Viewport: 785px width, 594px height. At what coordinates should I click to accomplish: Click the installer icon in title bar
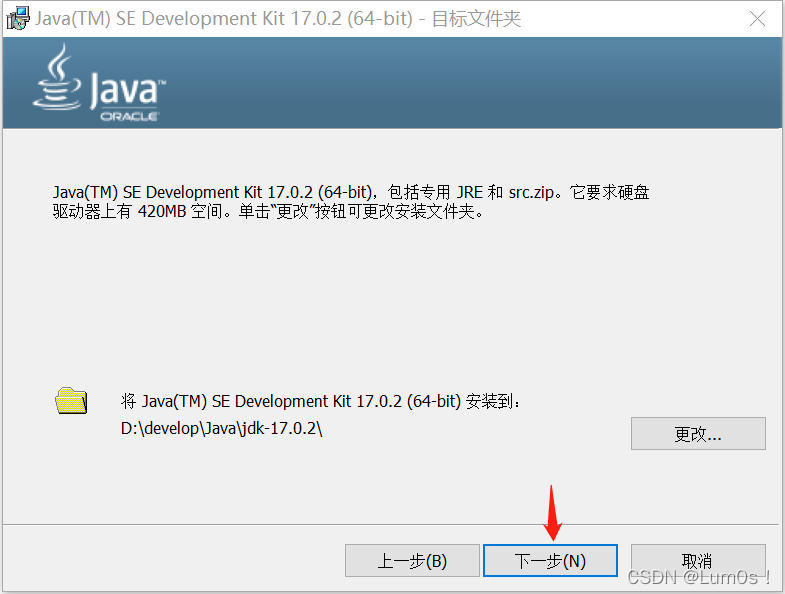click(x=18, y=19)
